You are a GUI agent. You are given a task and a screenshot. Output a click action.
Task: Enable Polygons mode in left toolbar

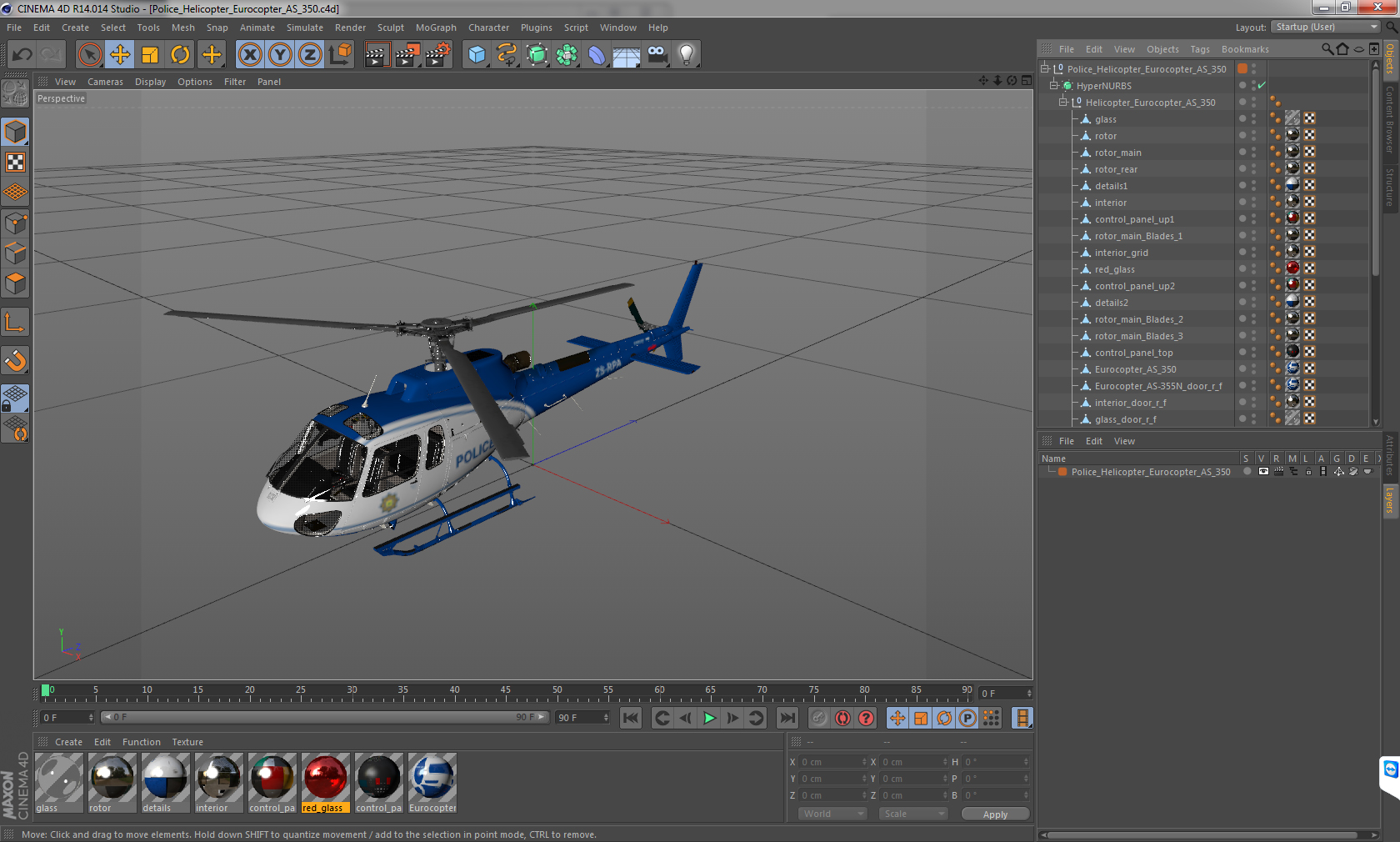point(16,283)
